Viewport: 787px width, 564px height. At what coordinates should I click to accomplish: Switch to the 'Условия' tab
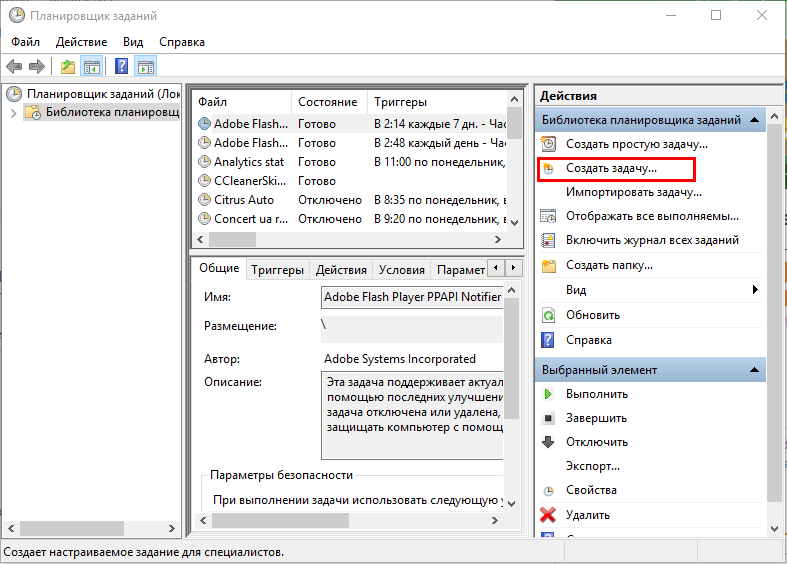click(x=402, y=270)
